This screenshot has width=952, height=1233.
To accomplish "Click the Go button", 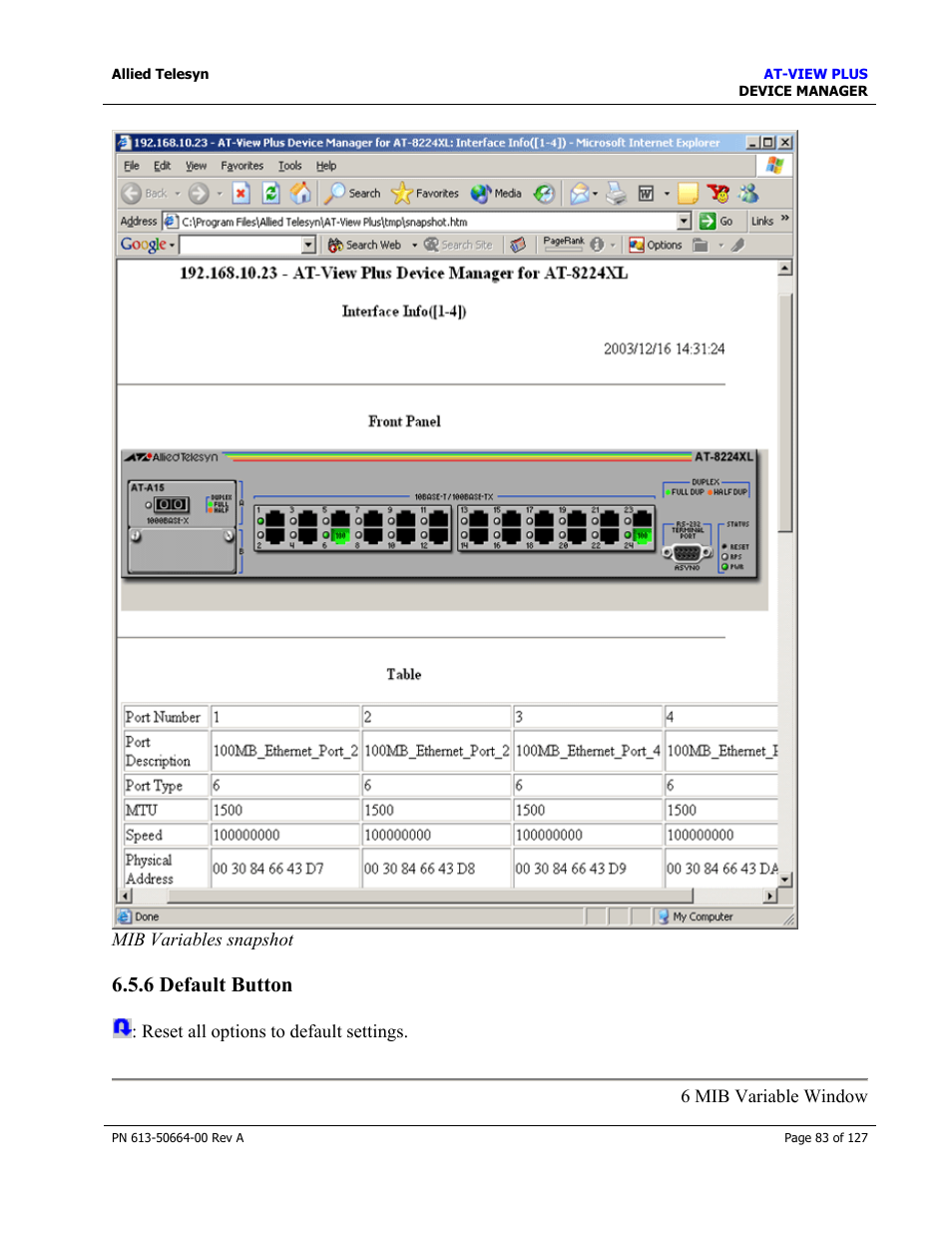I will point(717,222).
